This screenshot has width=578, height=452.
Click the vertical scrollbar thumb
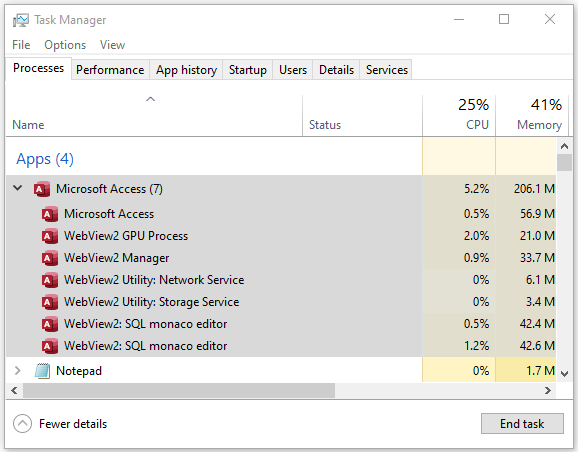click(x=564, y=162)
